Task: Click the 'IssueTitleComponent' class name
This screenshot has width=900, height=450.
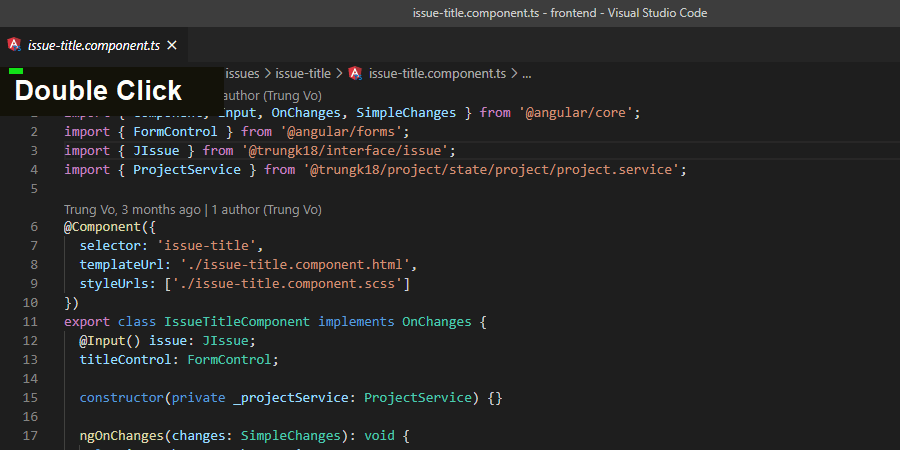Action: coord(237,321)
